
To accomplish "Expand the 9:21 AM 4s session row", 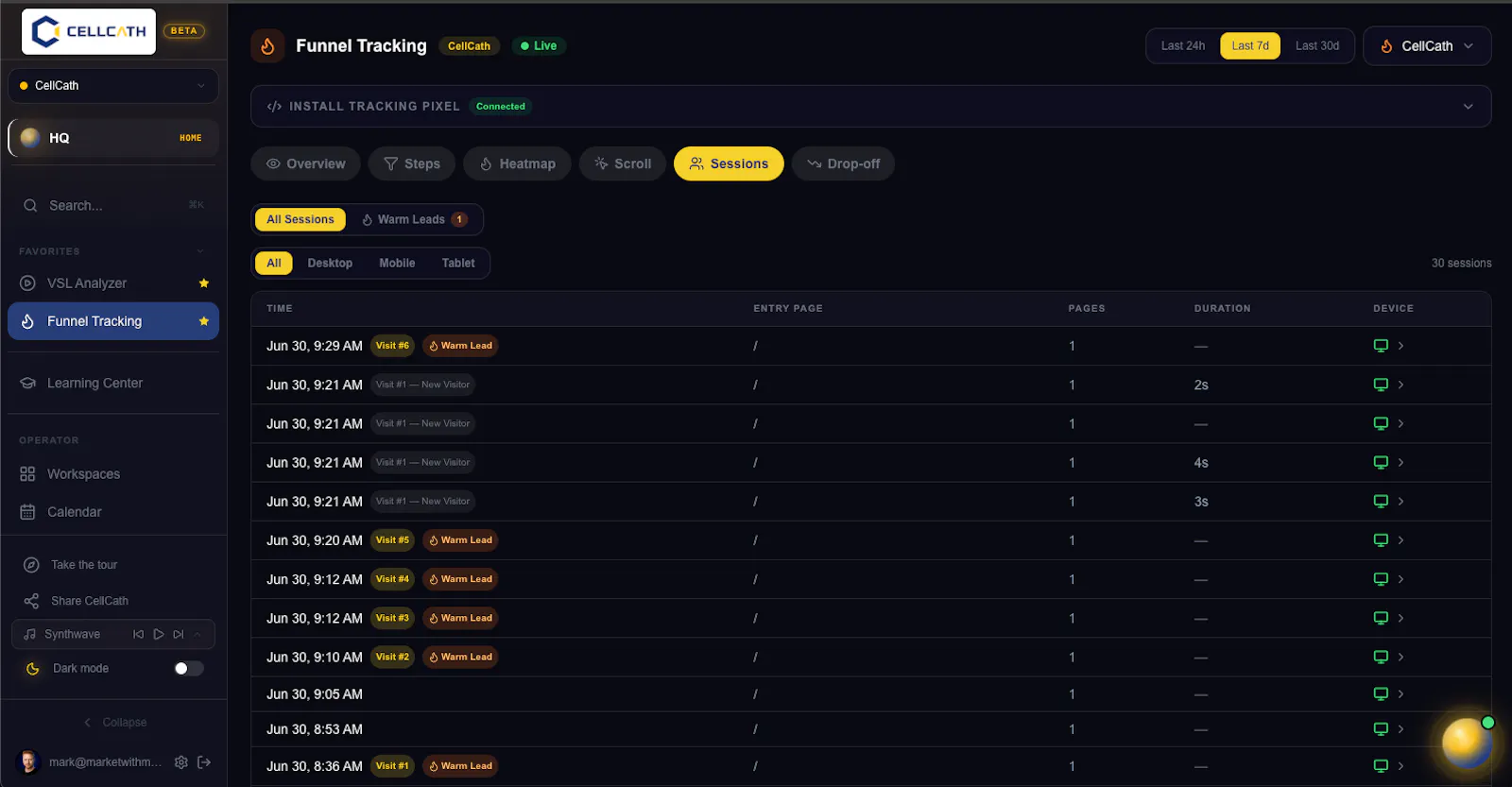I will pyautogui.click(x=870, y=463).
